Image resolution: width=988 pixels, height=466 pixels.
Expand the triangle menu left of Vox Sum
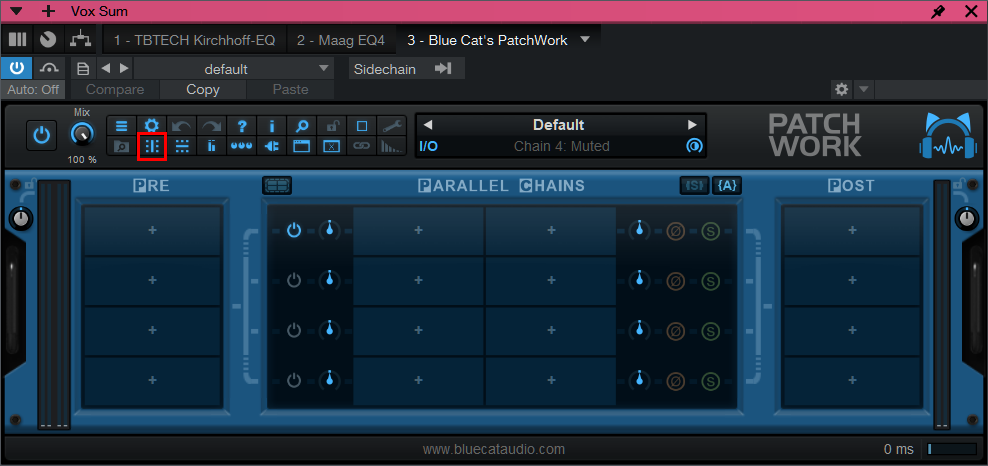pyautogui.click(x=18, y=11)
